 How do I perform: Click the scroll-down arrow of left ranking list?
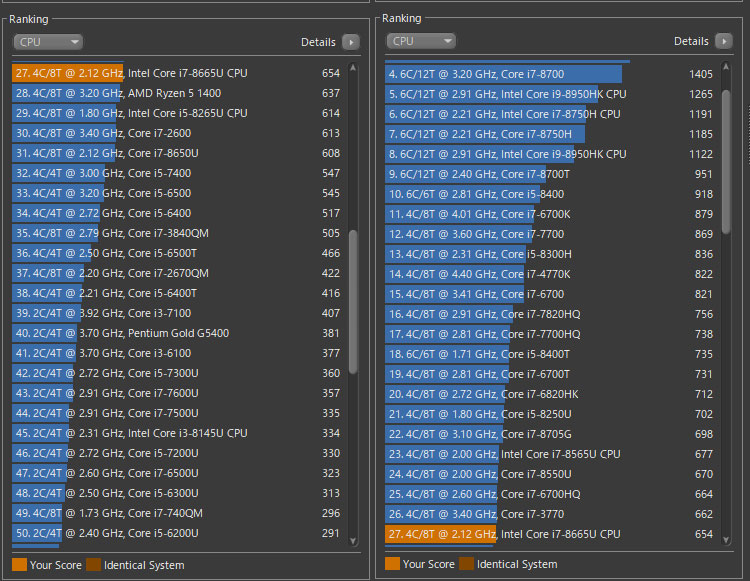point(353,540)
